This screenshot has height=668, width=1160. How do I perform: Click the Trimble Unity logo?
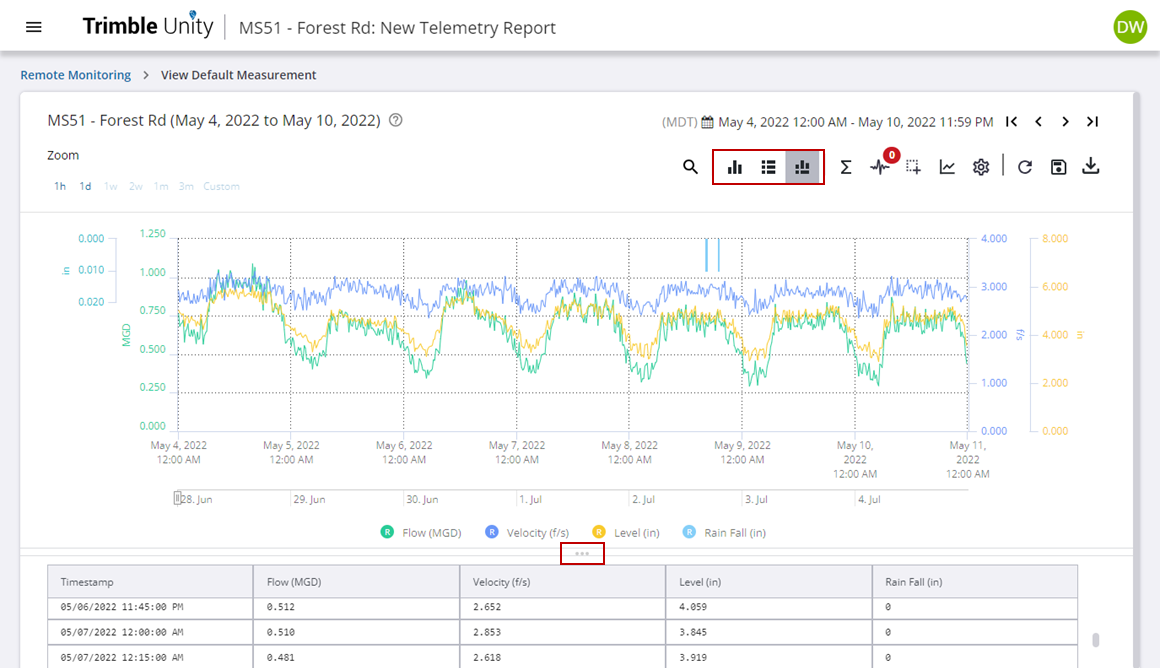click(x=148, y=26)
